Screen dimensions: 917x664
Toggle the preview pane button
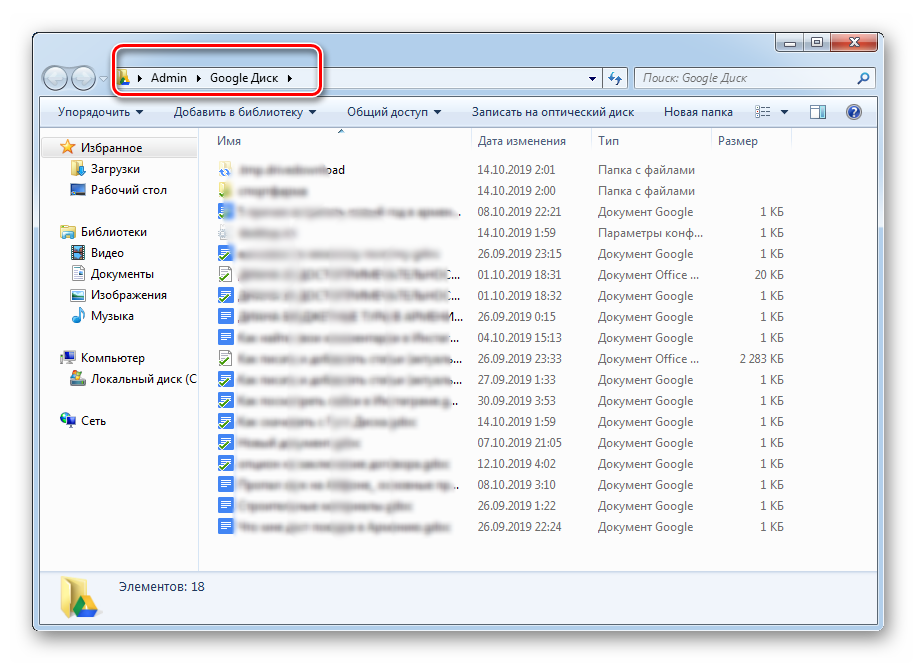point(818,112)
